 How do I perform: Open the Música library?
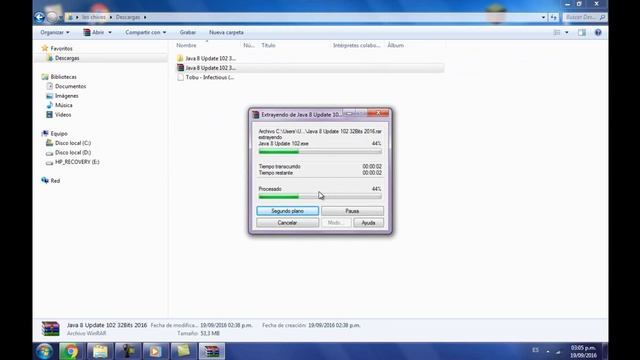pyautogui.click(x=64, y=105)
